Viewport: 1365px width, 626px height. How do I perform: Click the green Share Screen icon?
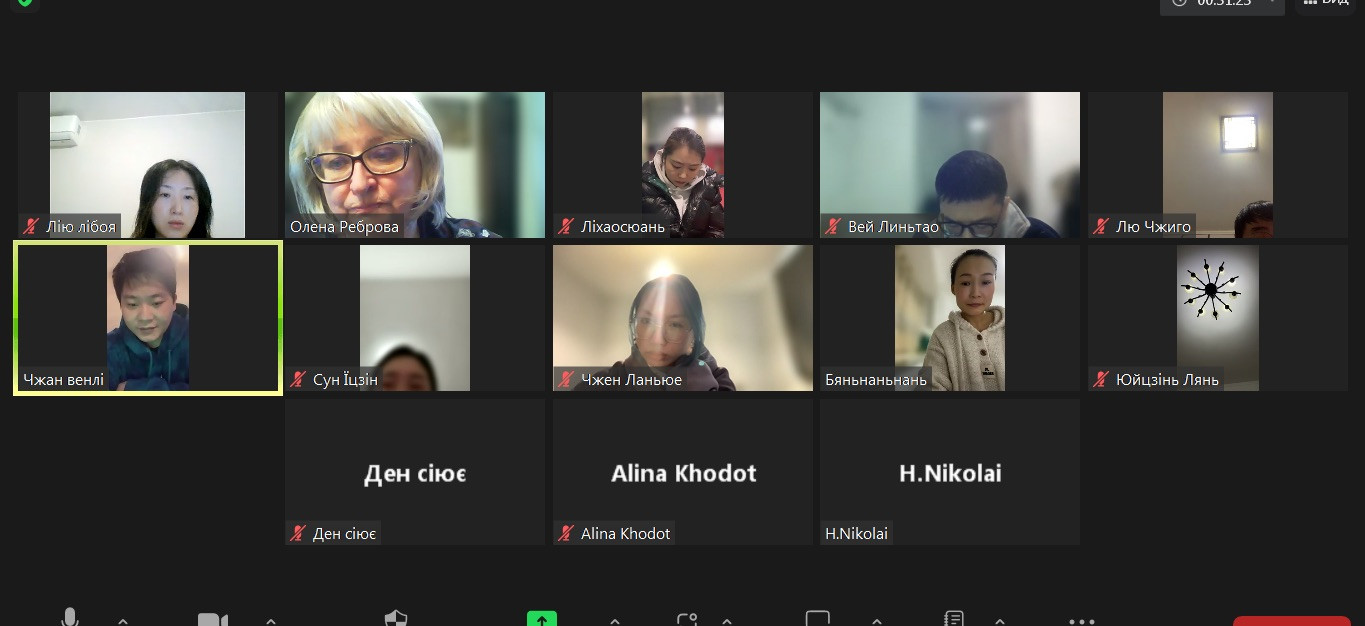(x=541, y=618)
